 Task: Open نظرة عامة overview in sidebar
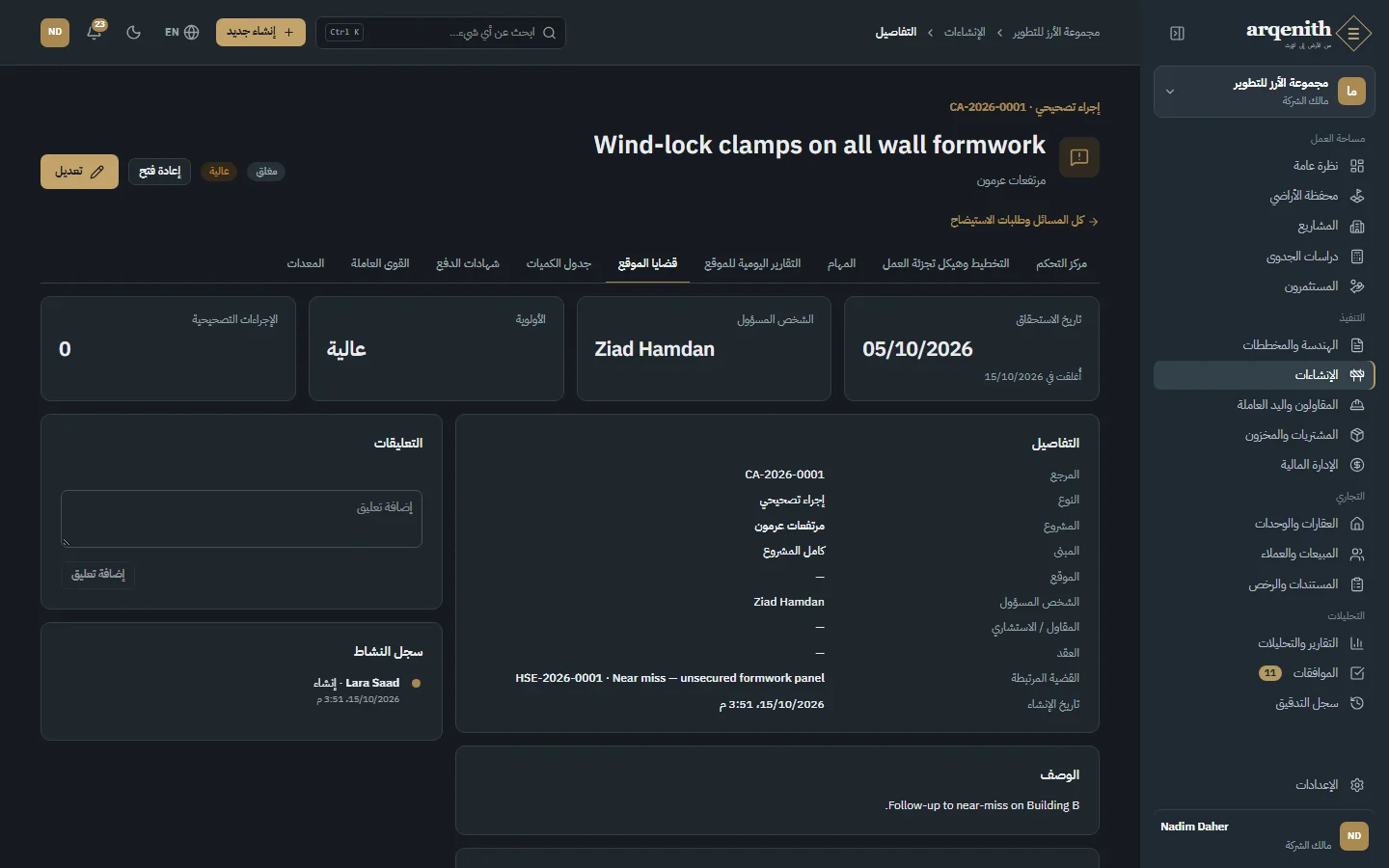(x=1263, y=166)
